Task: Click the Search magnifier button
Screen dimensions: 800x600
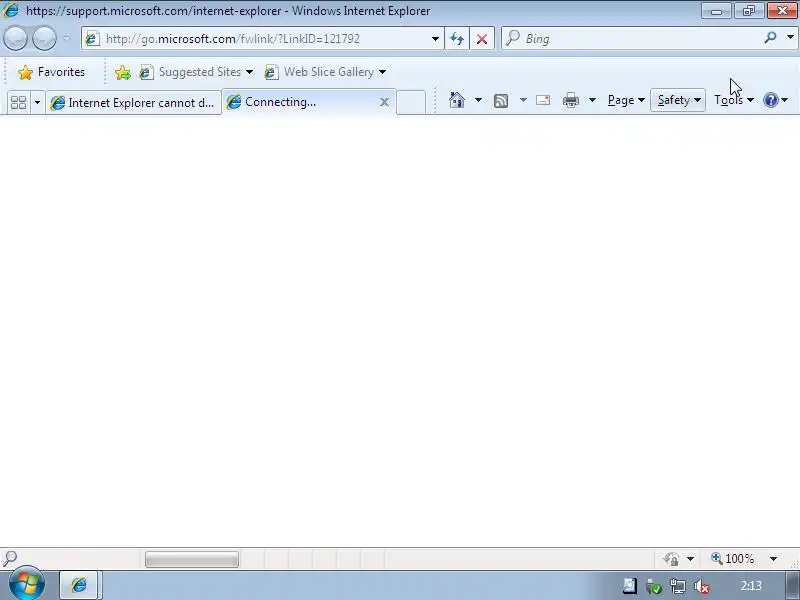Action: 770,38
